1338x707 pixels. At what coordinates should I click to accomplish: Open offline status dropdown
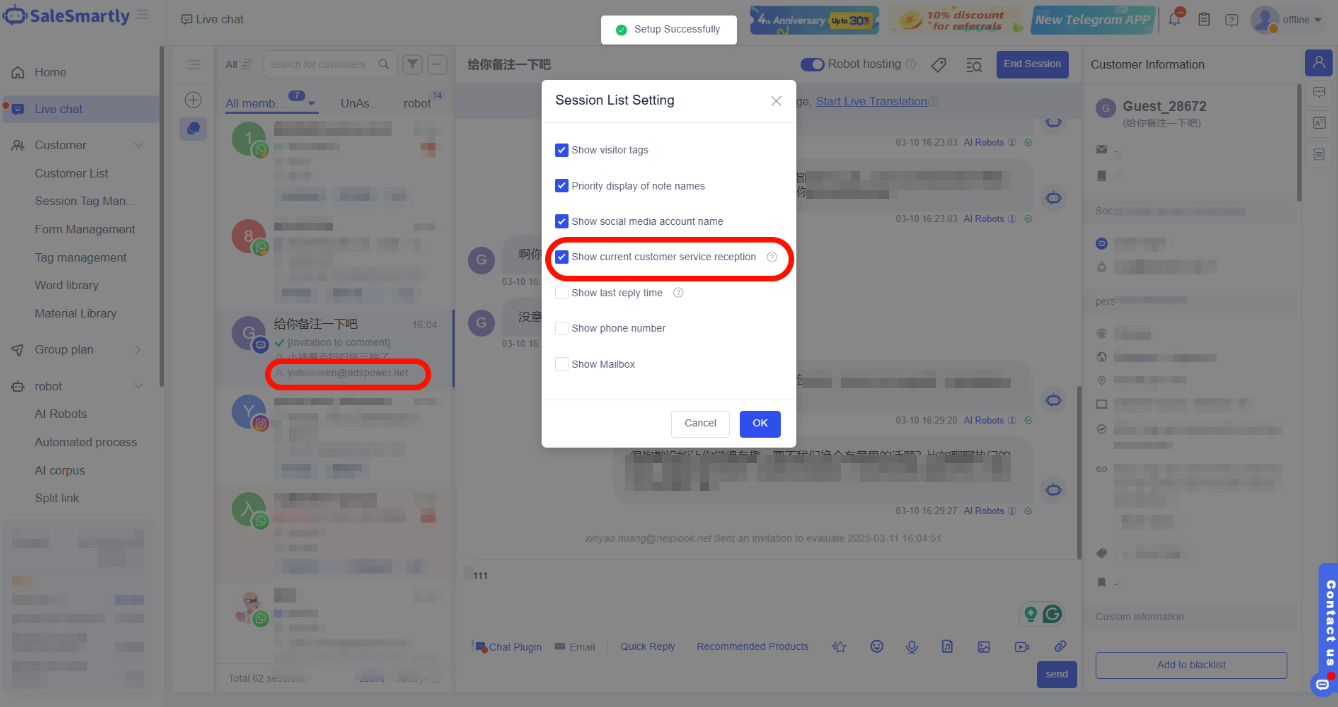coord(1301,19)
